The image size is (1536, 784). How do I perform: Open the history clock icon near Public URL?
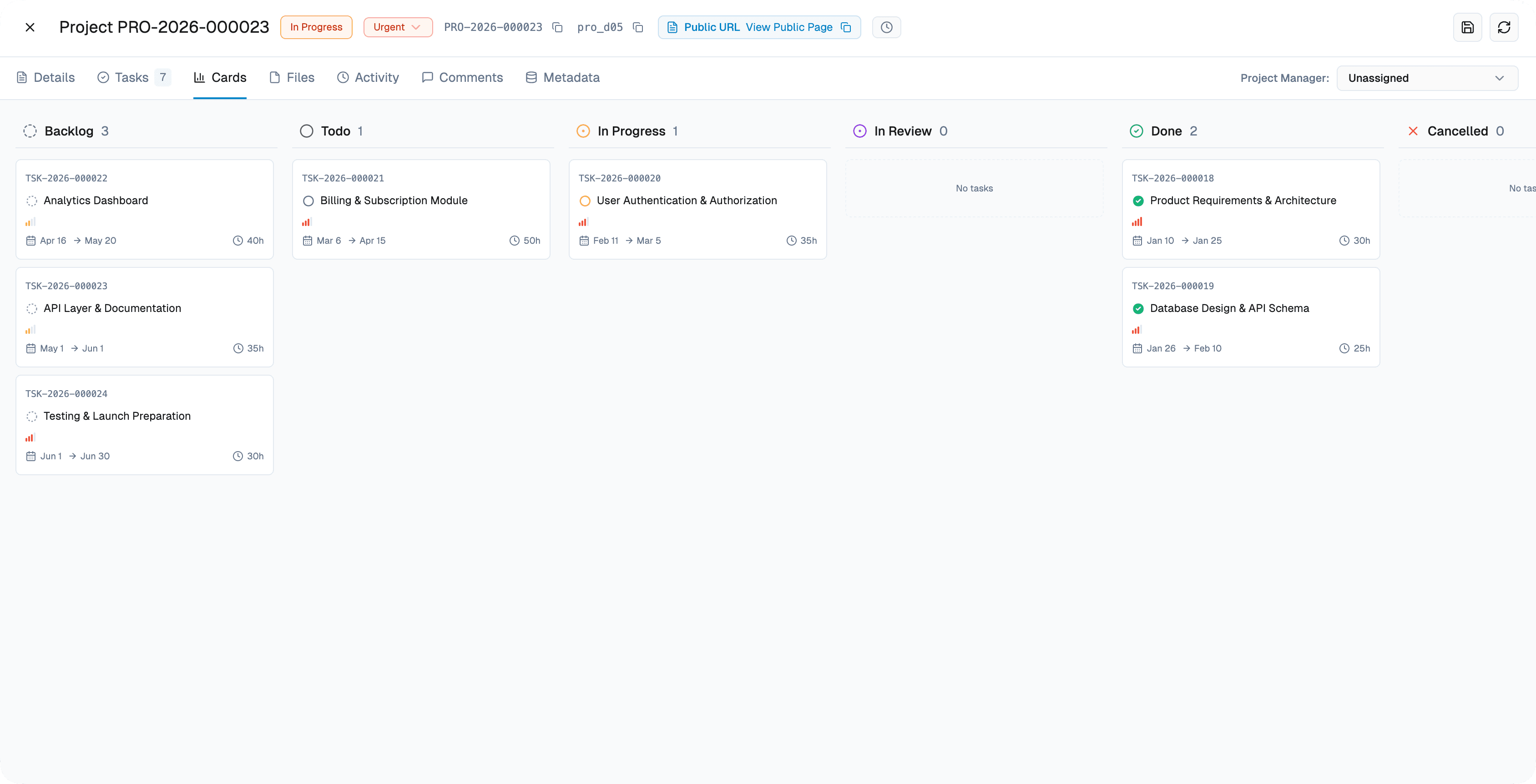886,27
